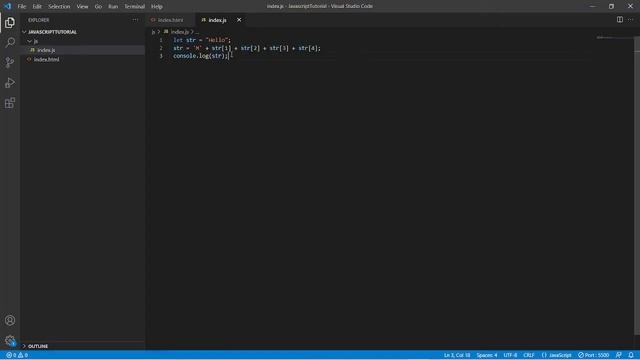Open Explorer views and more actions ellipsis

pos(135,20)
